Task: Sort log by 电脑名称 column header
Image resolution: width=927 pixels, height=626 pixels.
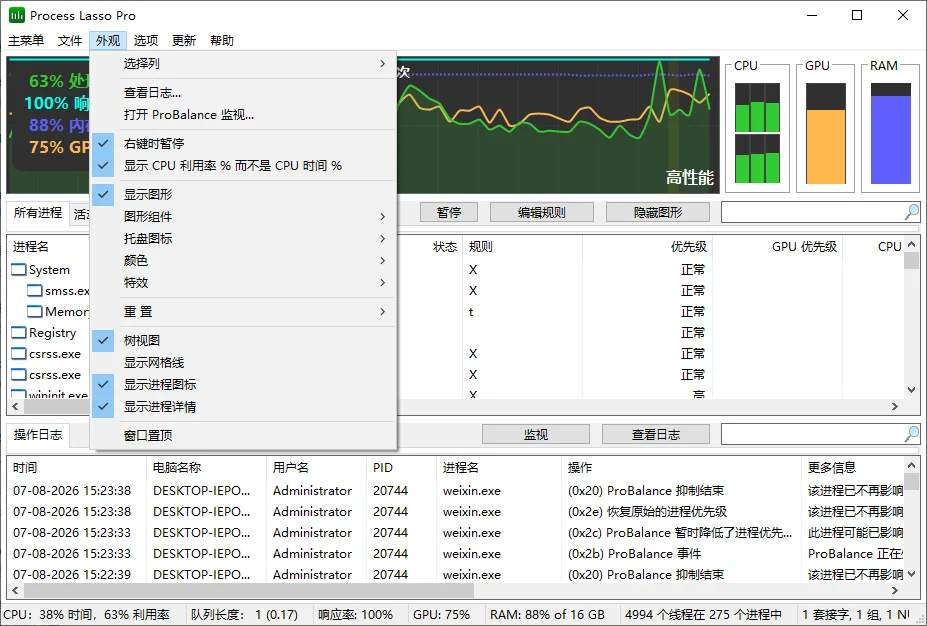Action: tap(206, 468)
